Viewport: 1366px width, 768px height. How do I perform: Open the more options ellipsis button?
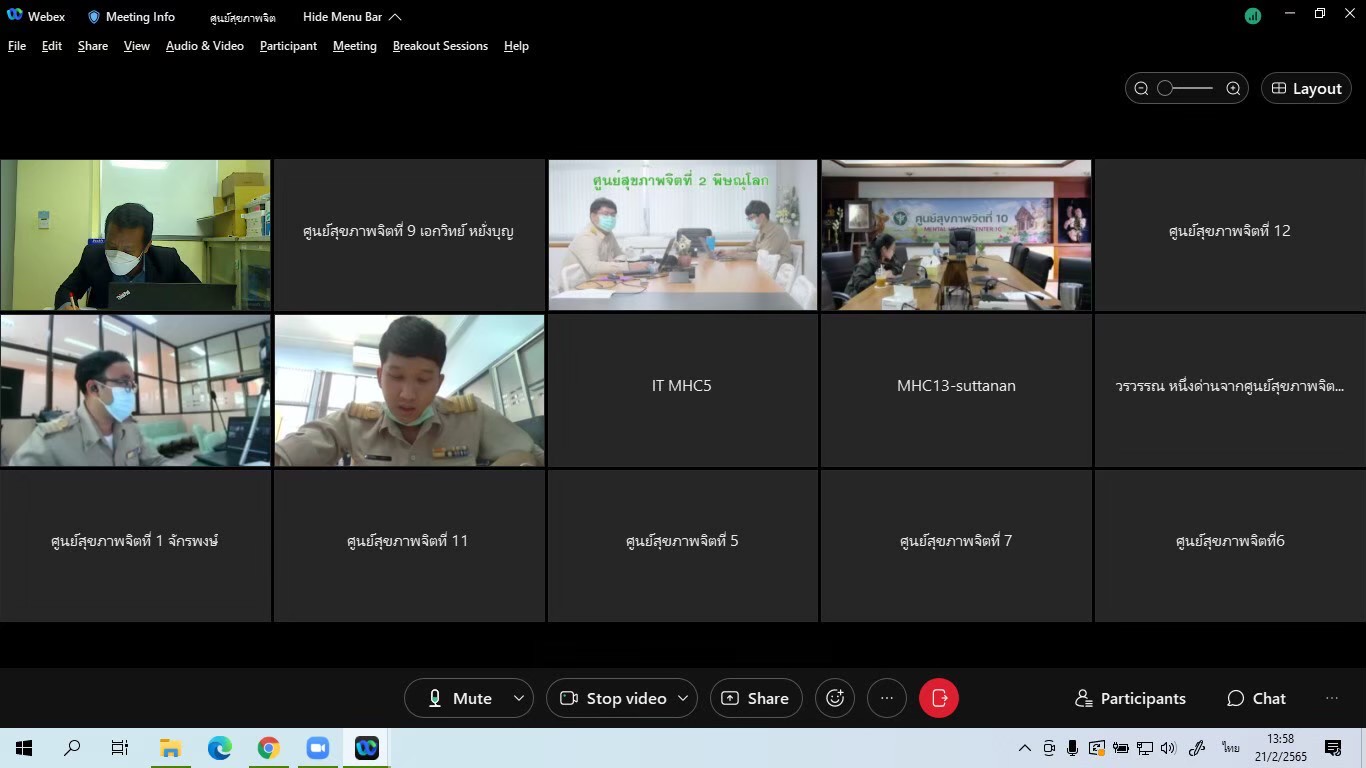point(886,698)
